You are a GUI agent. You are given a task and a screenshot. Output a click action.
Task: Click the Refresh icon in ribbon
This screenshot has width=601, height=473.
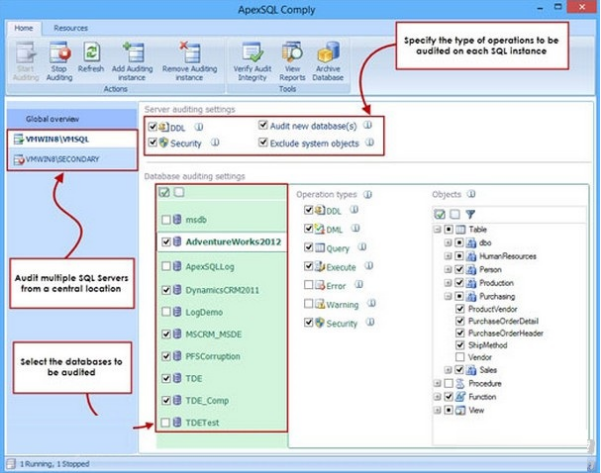click(x=92, y=54)
